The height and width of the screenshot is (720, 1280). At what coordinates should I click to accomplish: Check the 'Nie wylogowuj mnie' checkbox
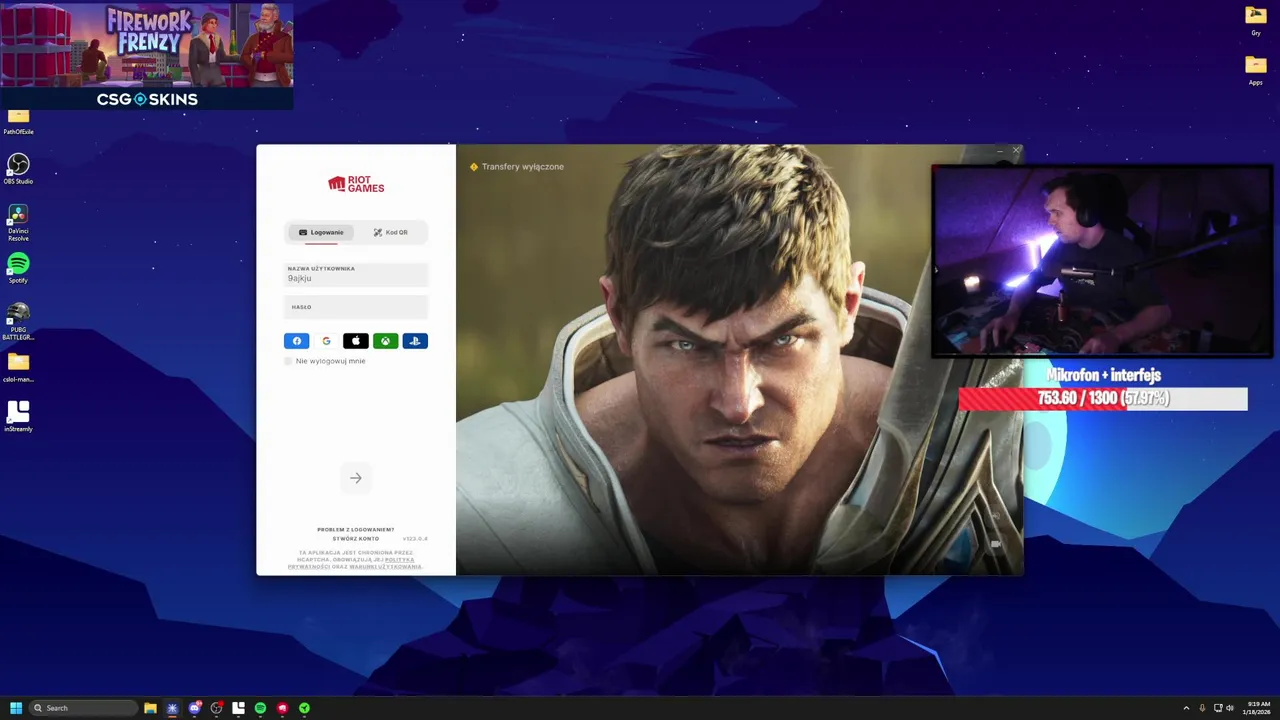[x=289, y=361]
